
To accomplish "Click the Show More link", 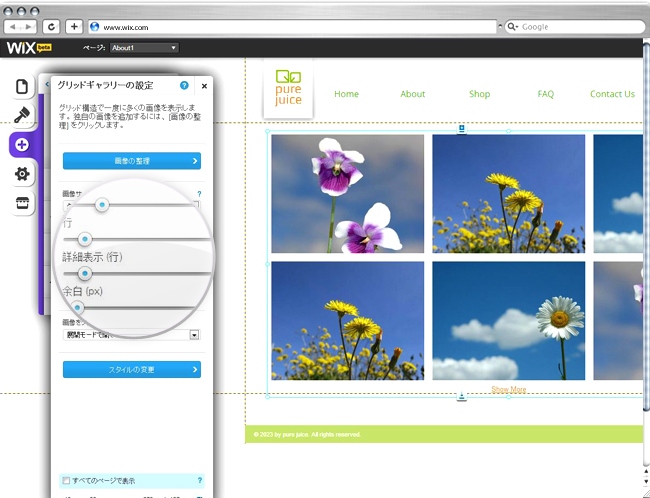I will tap(509, 389).
